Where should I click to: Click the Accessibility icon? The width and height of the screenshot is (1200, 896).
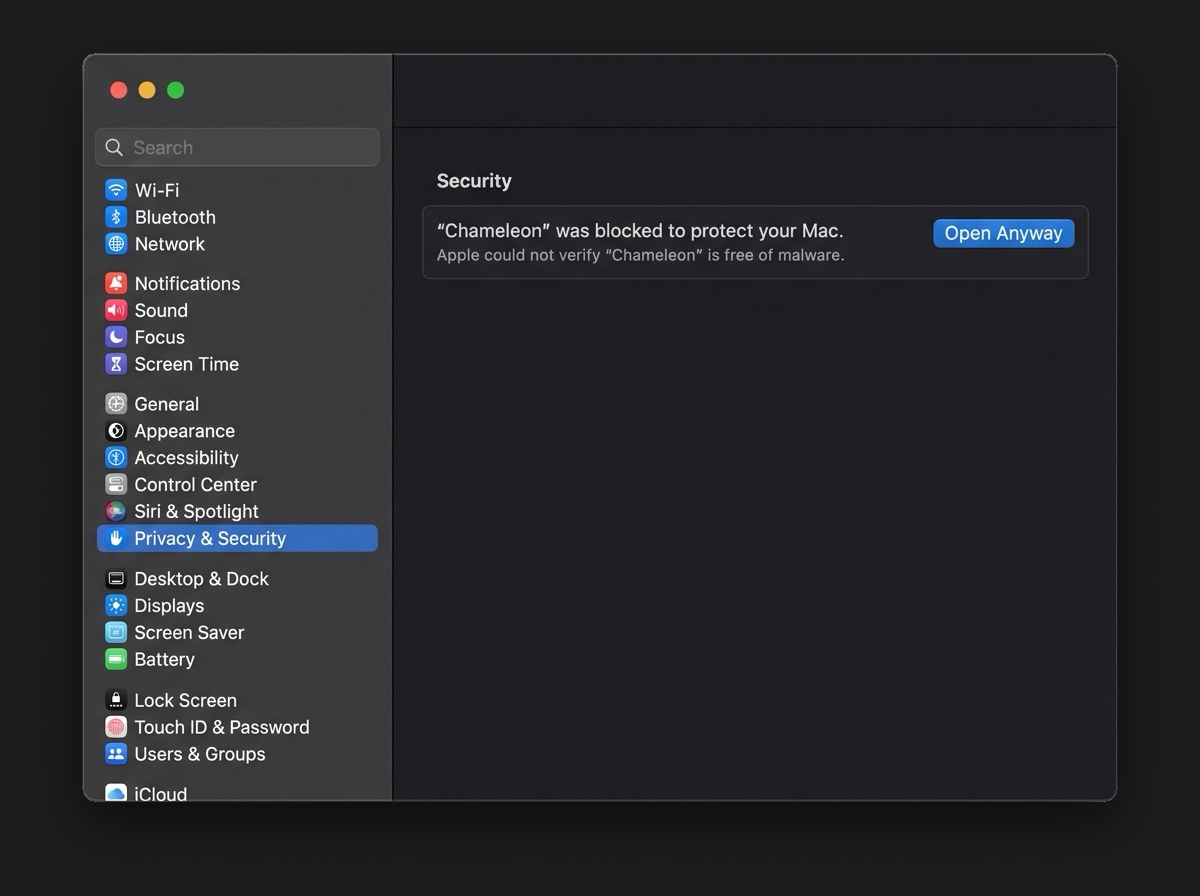coord(116,458)
